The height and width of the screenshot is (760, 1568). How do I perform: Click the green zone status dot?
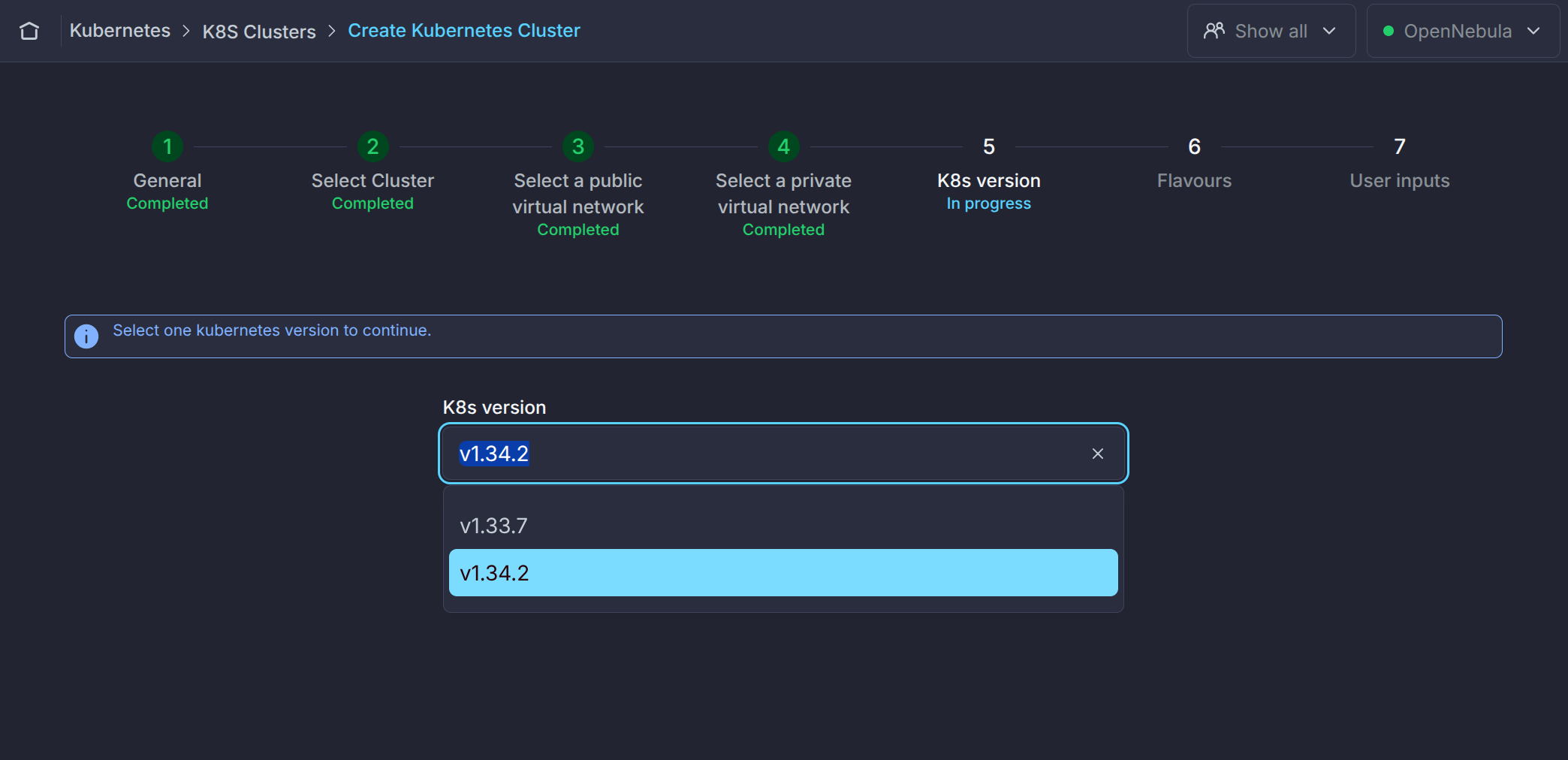tap(1389, 31)
